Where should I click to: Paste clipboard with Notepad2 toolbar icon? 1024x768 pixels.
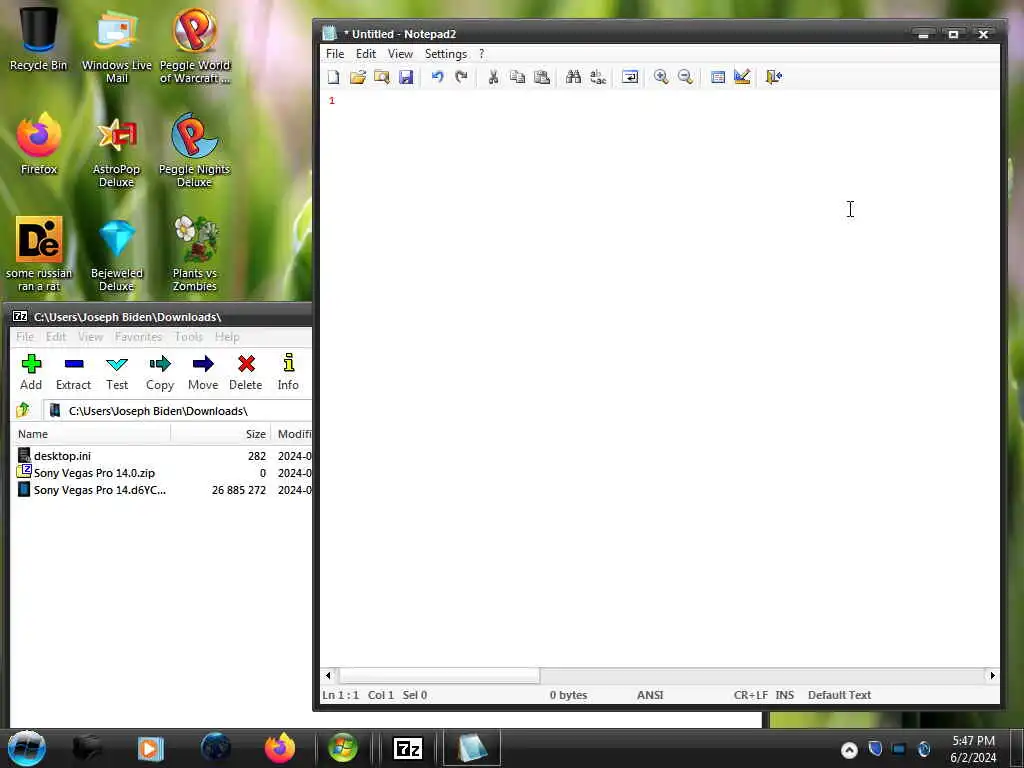point(541,77)
